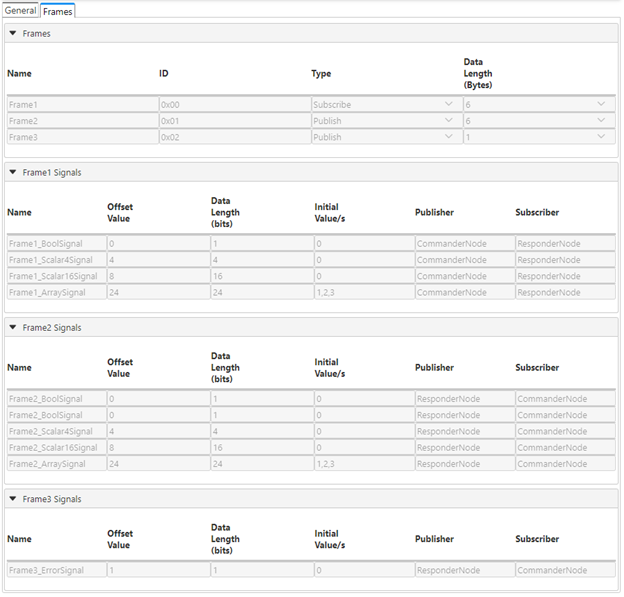Screen dimensions: 624x597
Task: Click initial value of Frame1_Scalar4Signal
Action: point(365,260)
